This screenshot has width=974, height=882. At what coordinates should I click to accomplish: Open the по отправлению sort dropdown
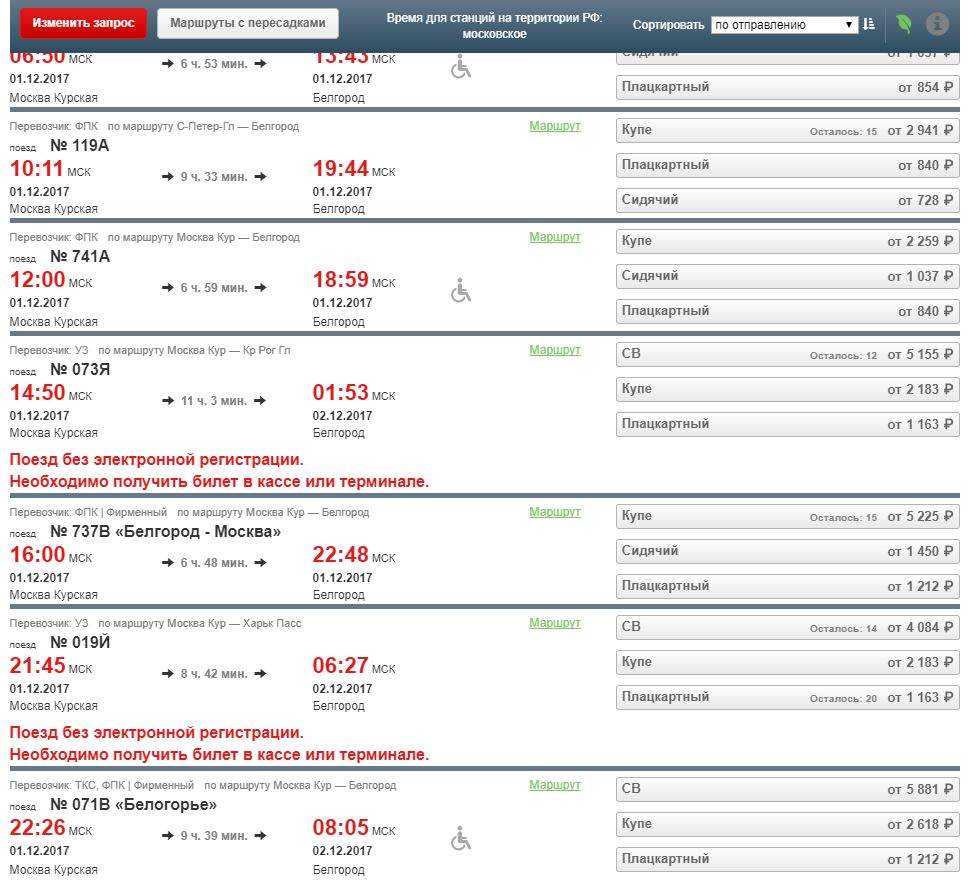point(784,25)
